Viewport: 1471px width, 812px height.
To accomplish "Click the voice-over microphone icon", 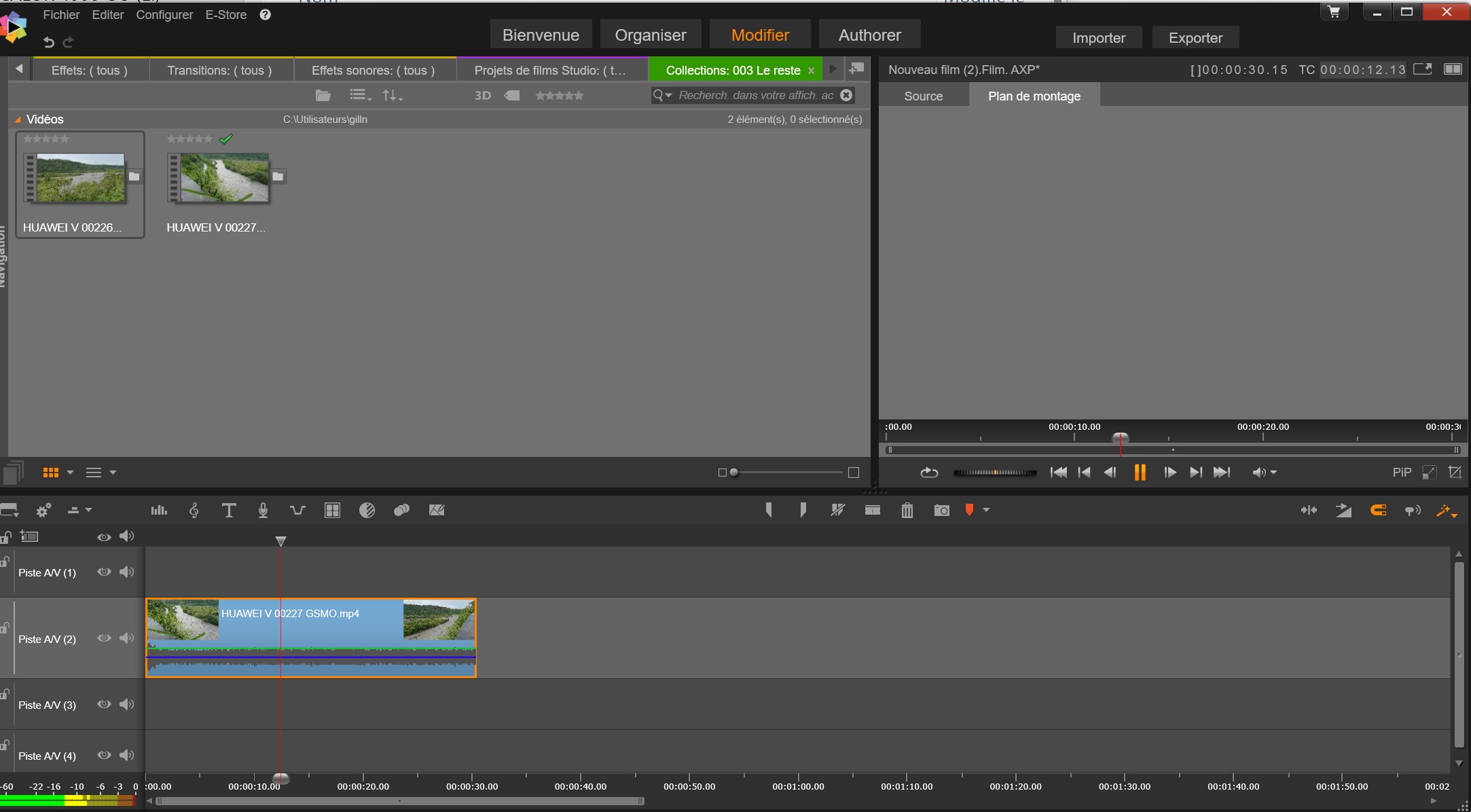I will click(263, 511).
